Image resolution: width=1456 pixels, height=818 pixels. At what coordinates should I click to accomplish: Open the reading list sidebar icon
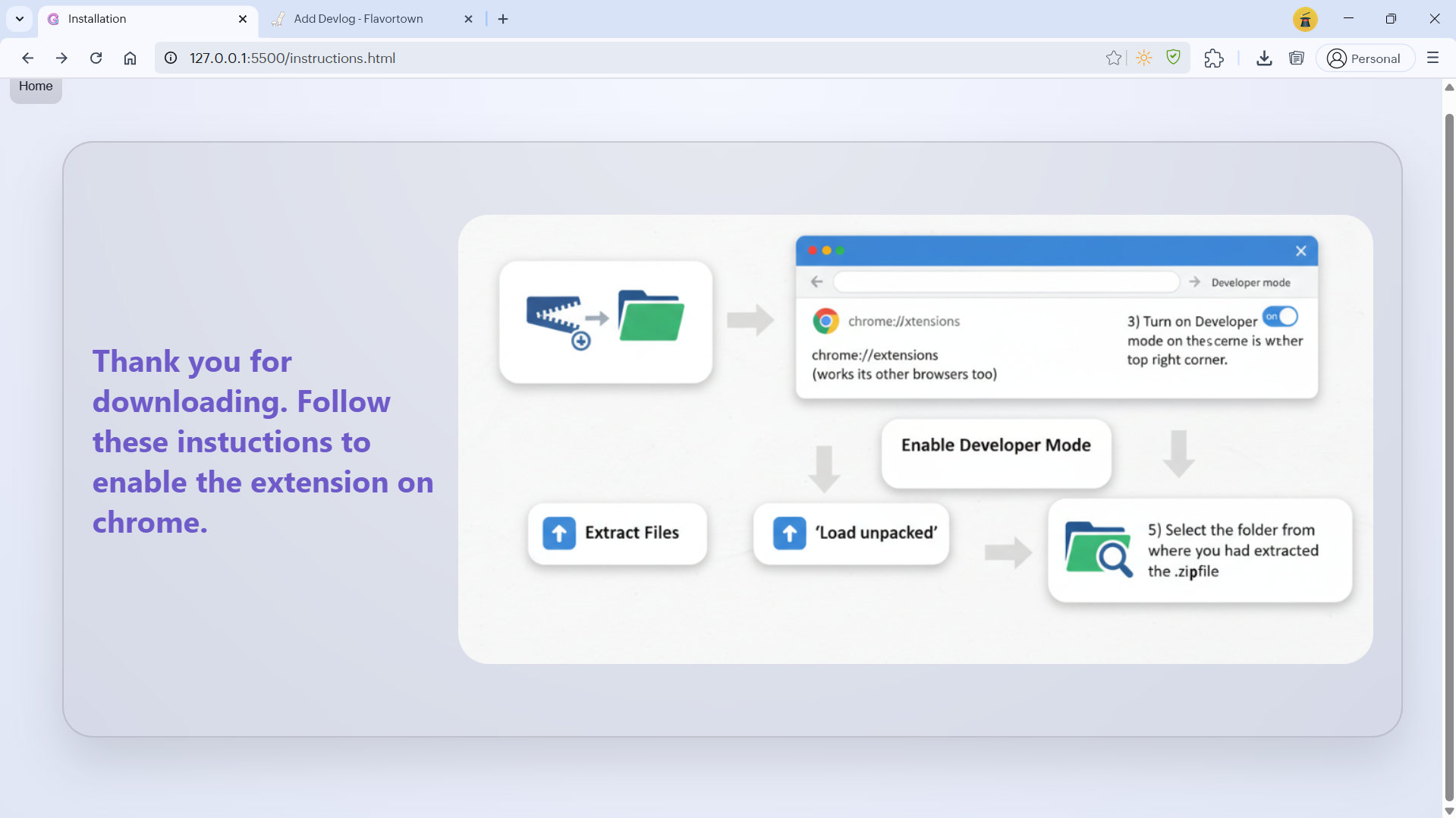point(1296,58)
